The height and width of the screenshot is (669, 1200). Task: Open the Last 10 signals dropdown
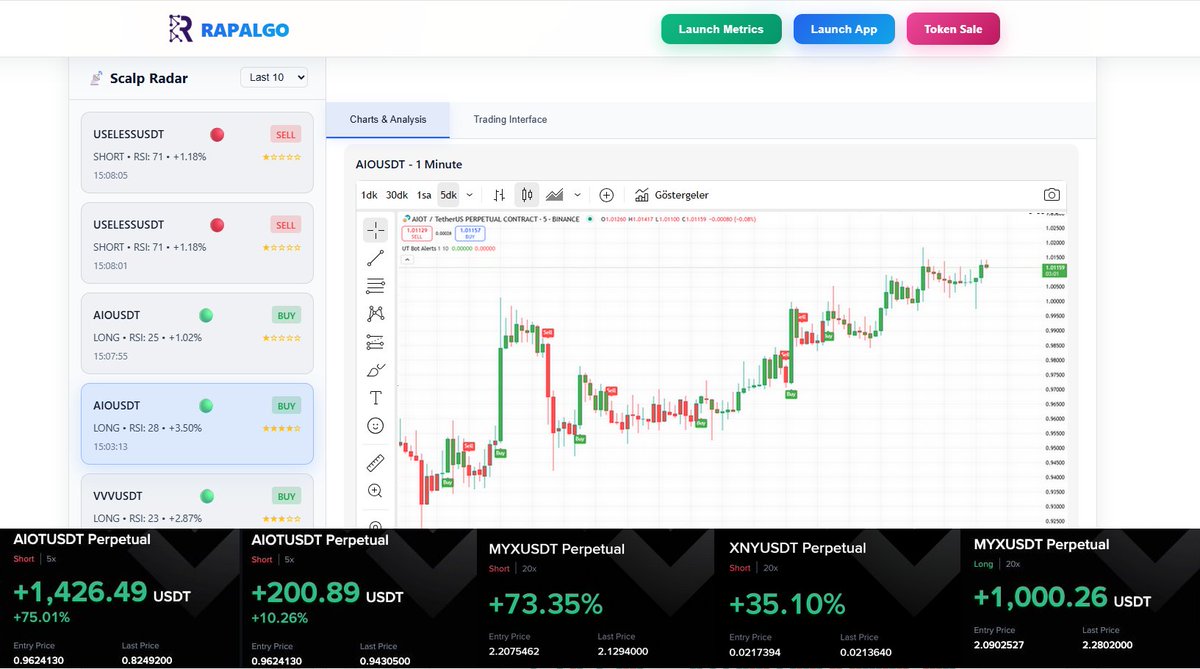(x=274, y=77)
